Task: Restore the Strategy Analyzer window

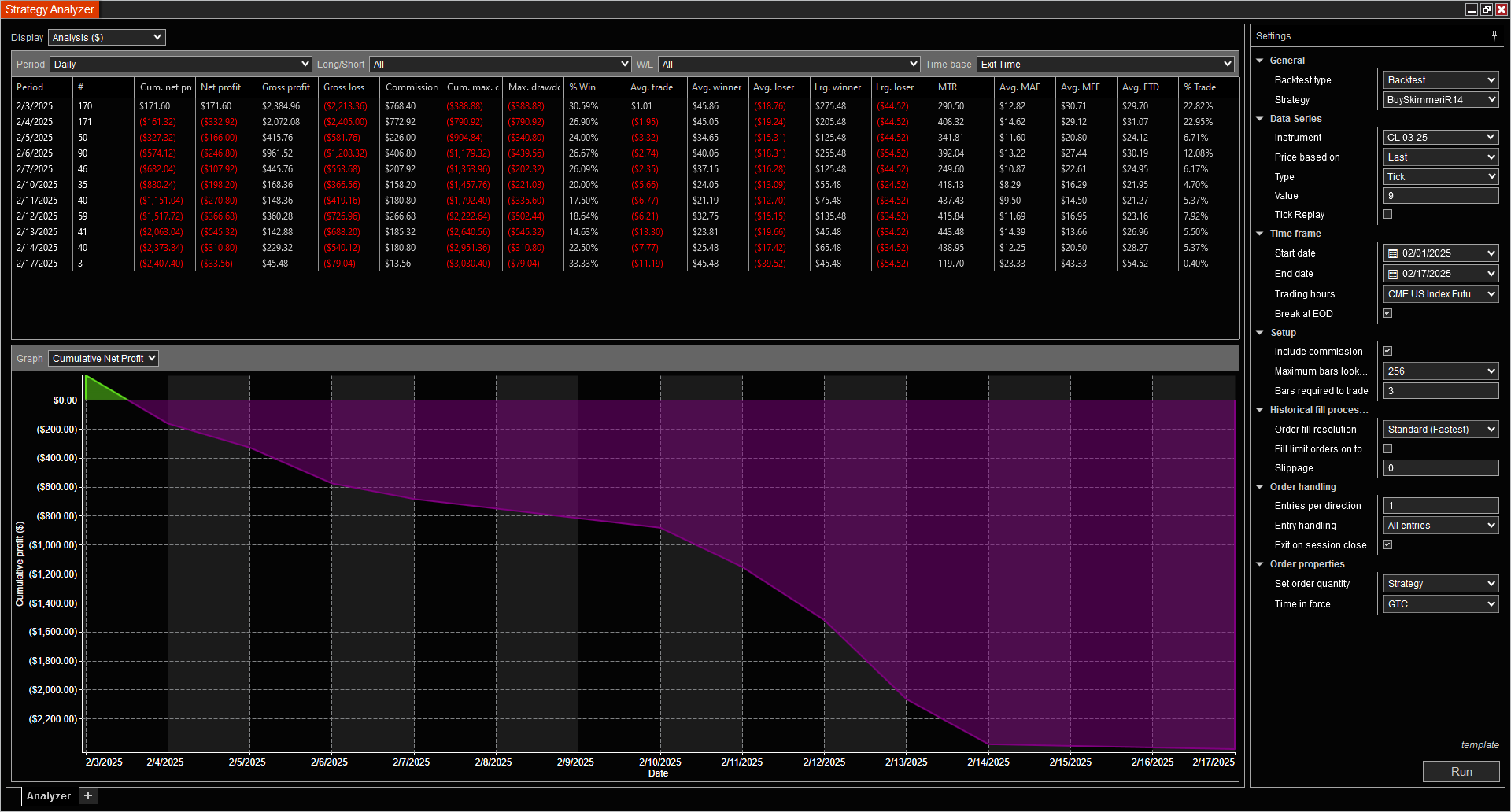Action: [x=1486, y=9]
